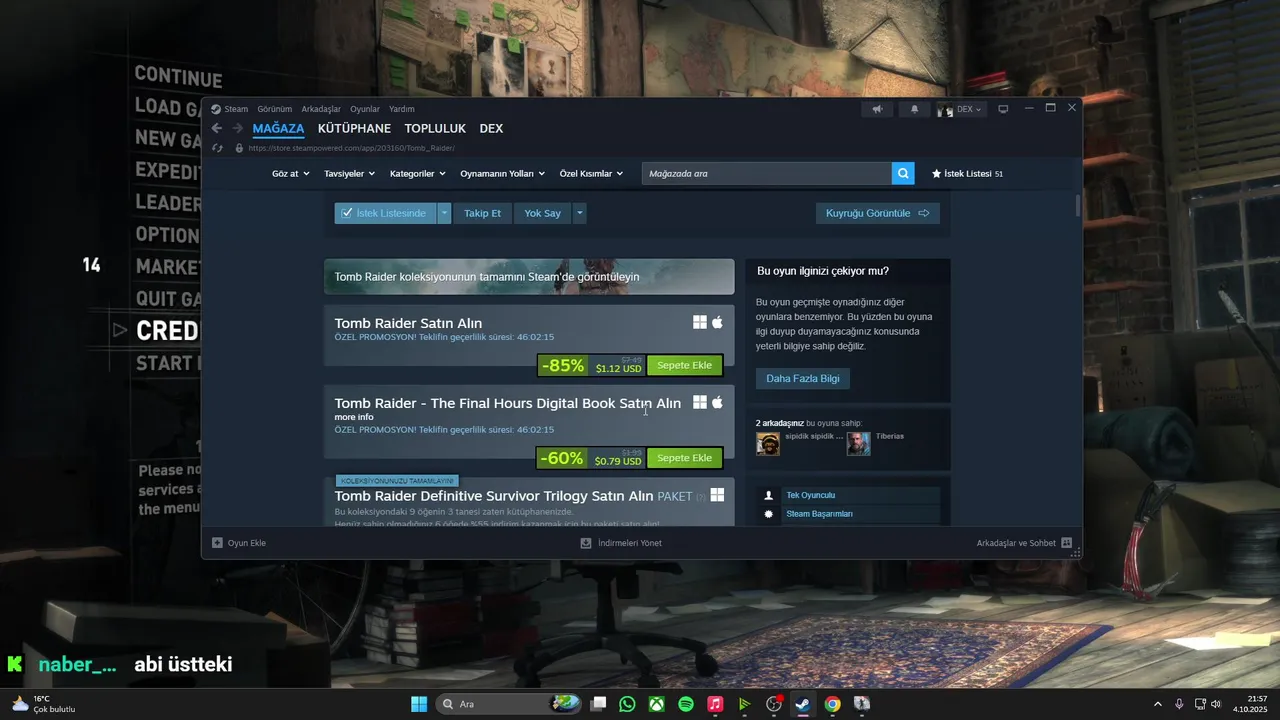Click the single player person icon
This screenshot has height=720, width=1280.
768,495
